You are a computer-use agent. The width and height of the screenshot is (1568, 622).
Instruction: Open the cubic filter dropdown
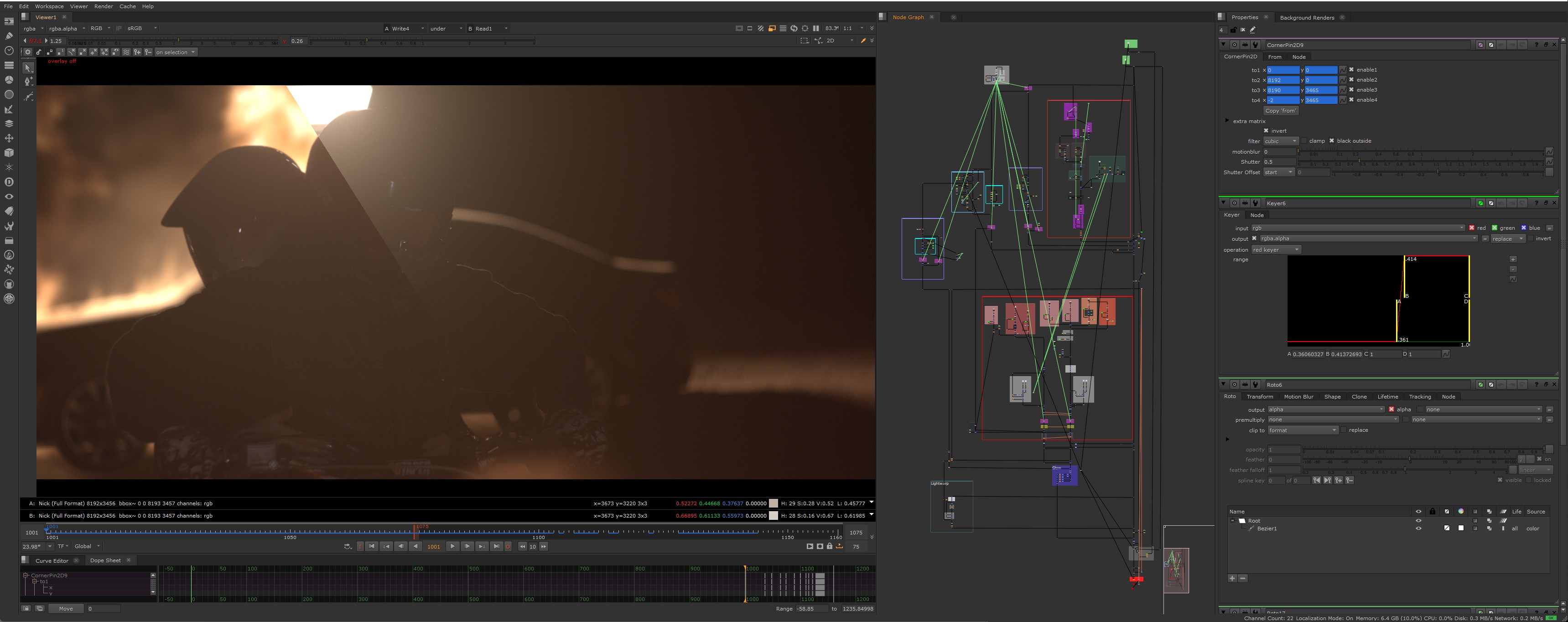coord(1280,140)
